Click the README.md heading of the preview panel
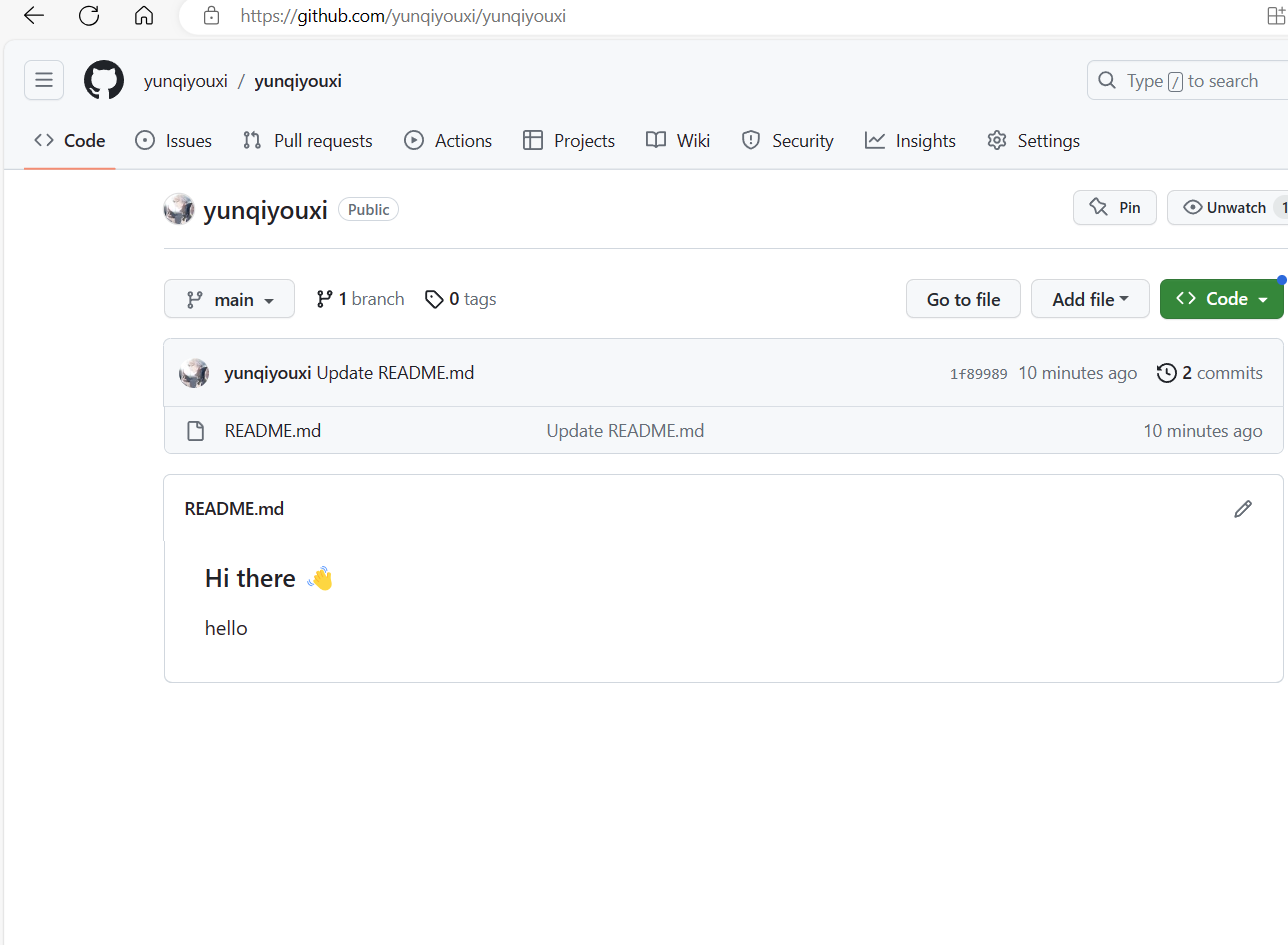 [x=234, y=509]
